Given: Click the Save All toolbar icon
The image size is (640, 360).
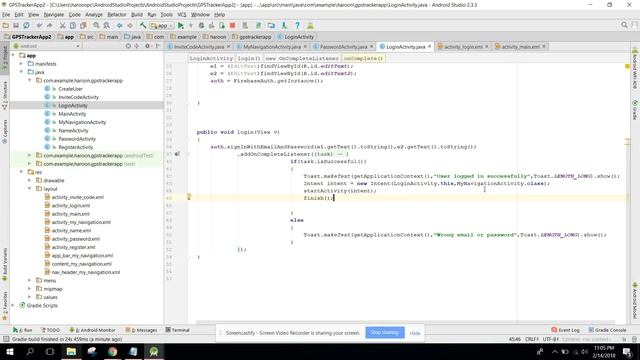Looking at the screenshot, I should coord(16,25).
